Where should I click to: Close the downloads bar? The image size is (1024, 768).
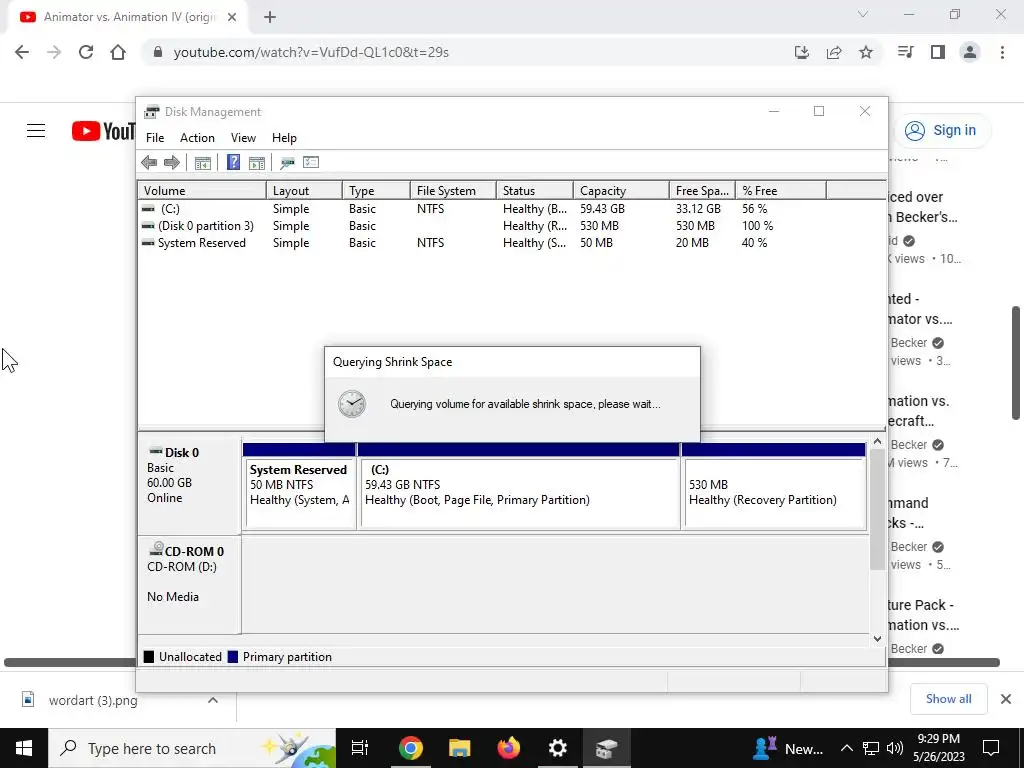pyautogui.click(x=1006, y=699)
